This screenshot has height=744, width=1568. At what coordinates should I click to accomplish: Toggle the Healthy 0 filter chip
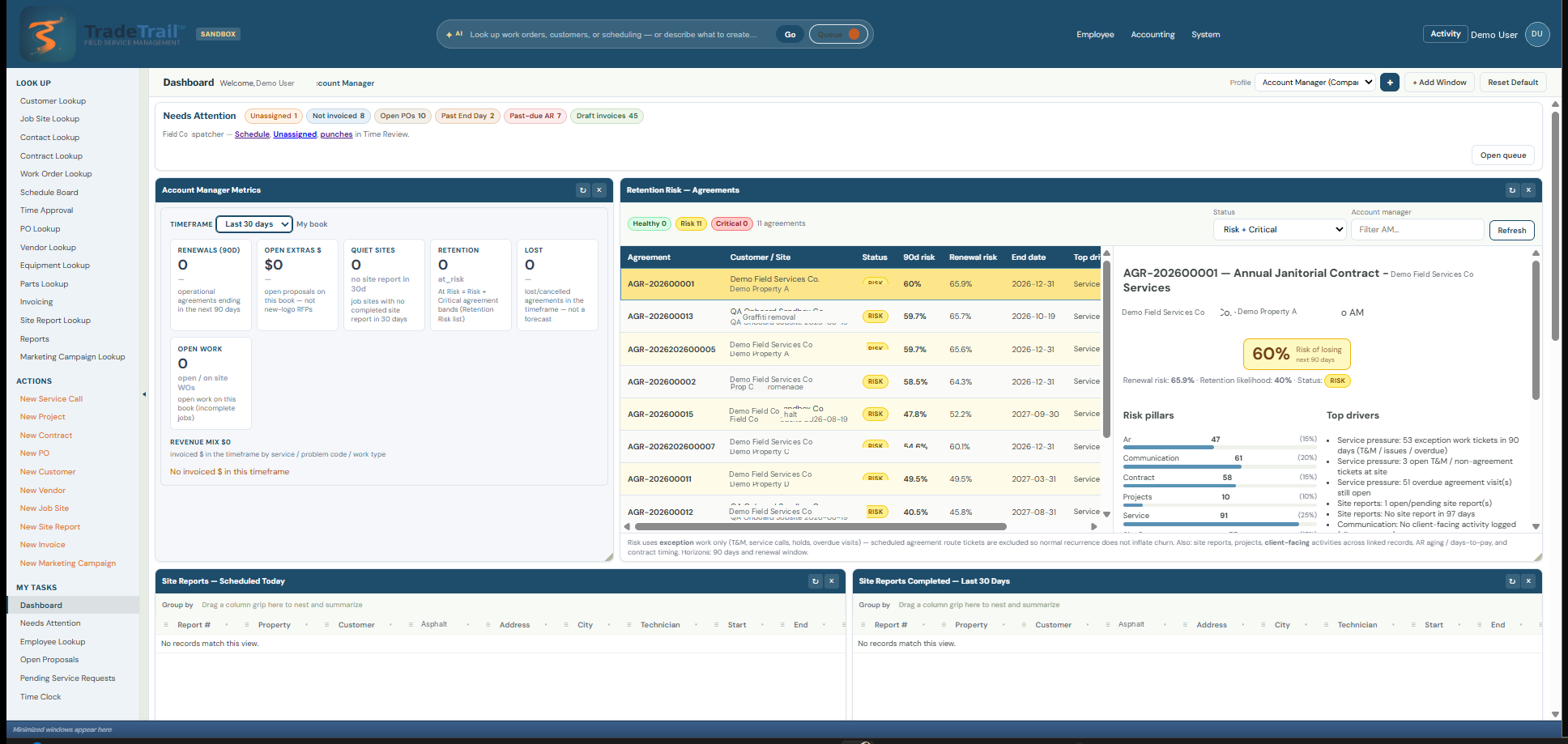coord(649,223)
